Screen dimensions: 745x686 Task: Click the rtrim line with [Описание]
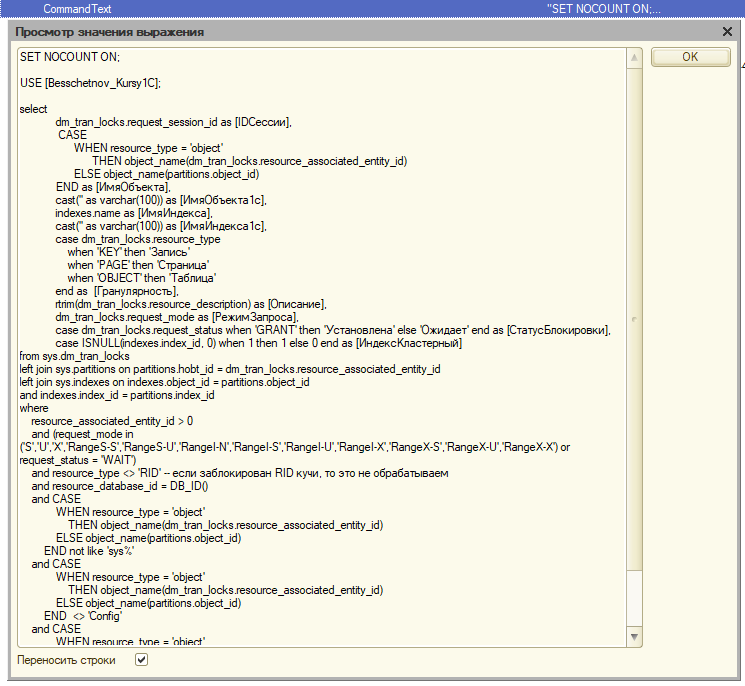[x=191, y=304]
